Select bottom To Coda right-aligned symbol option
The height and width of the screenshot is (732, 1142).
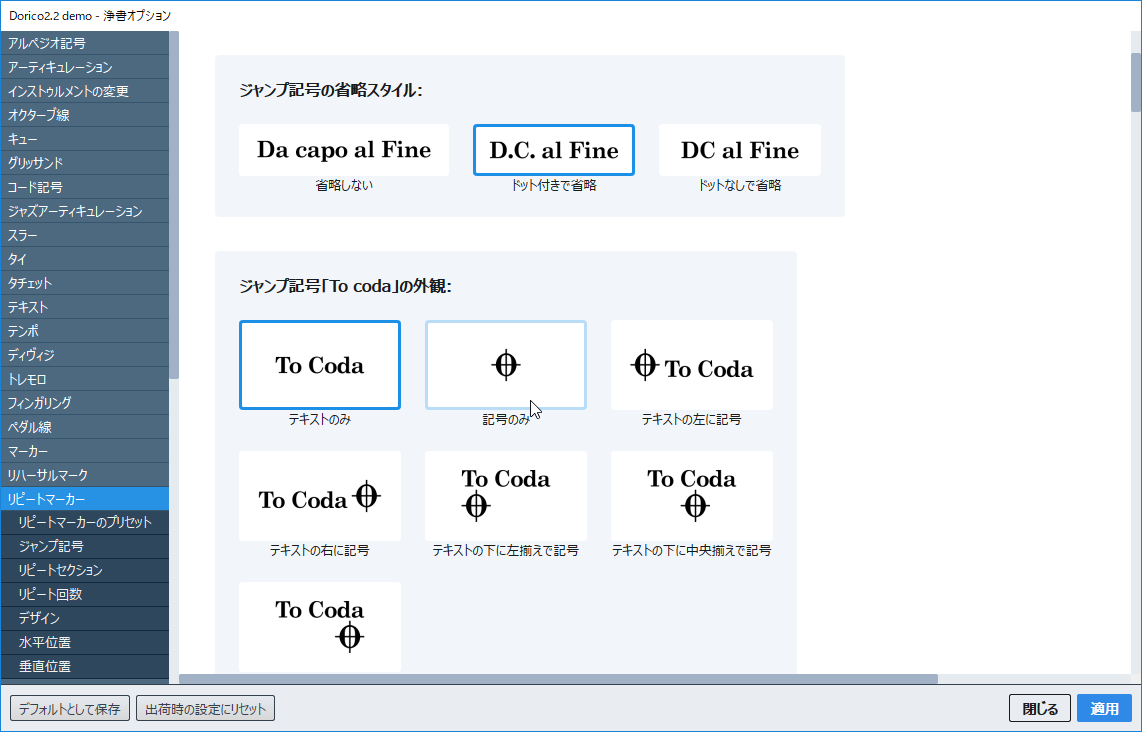pos(319,627)
